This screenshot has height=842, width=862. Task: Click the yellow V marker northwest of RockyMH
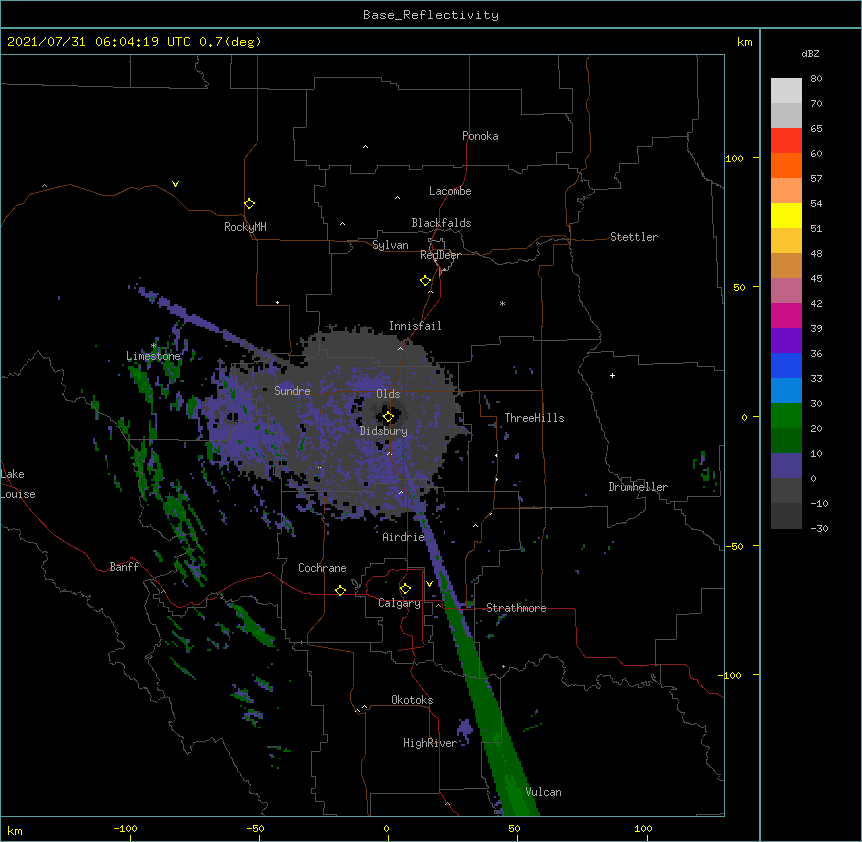[175, 184]
